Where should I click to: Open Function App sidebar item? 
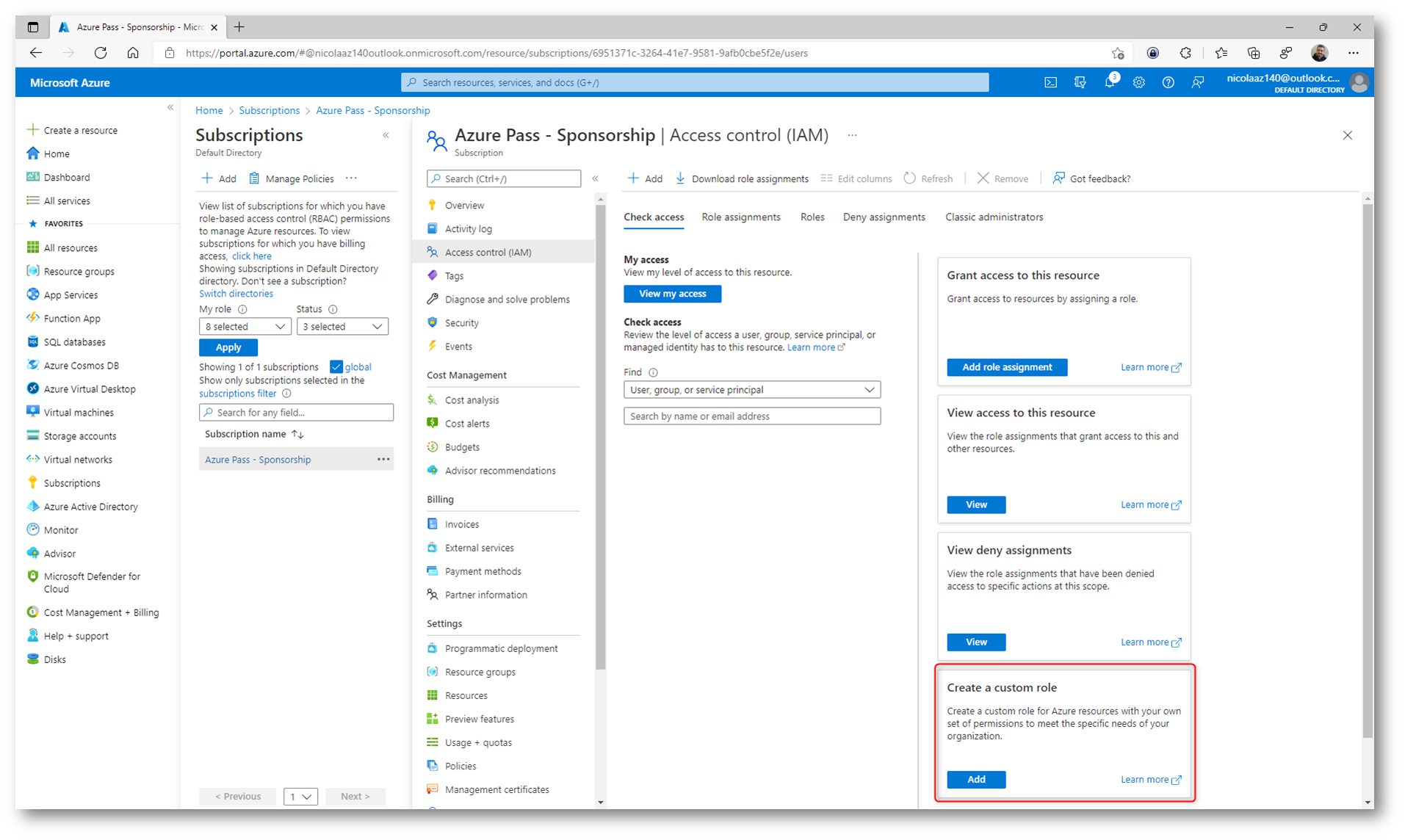point(64,318)
